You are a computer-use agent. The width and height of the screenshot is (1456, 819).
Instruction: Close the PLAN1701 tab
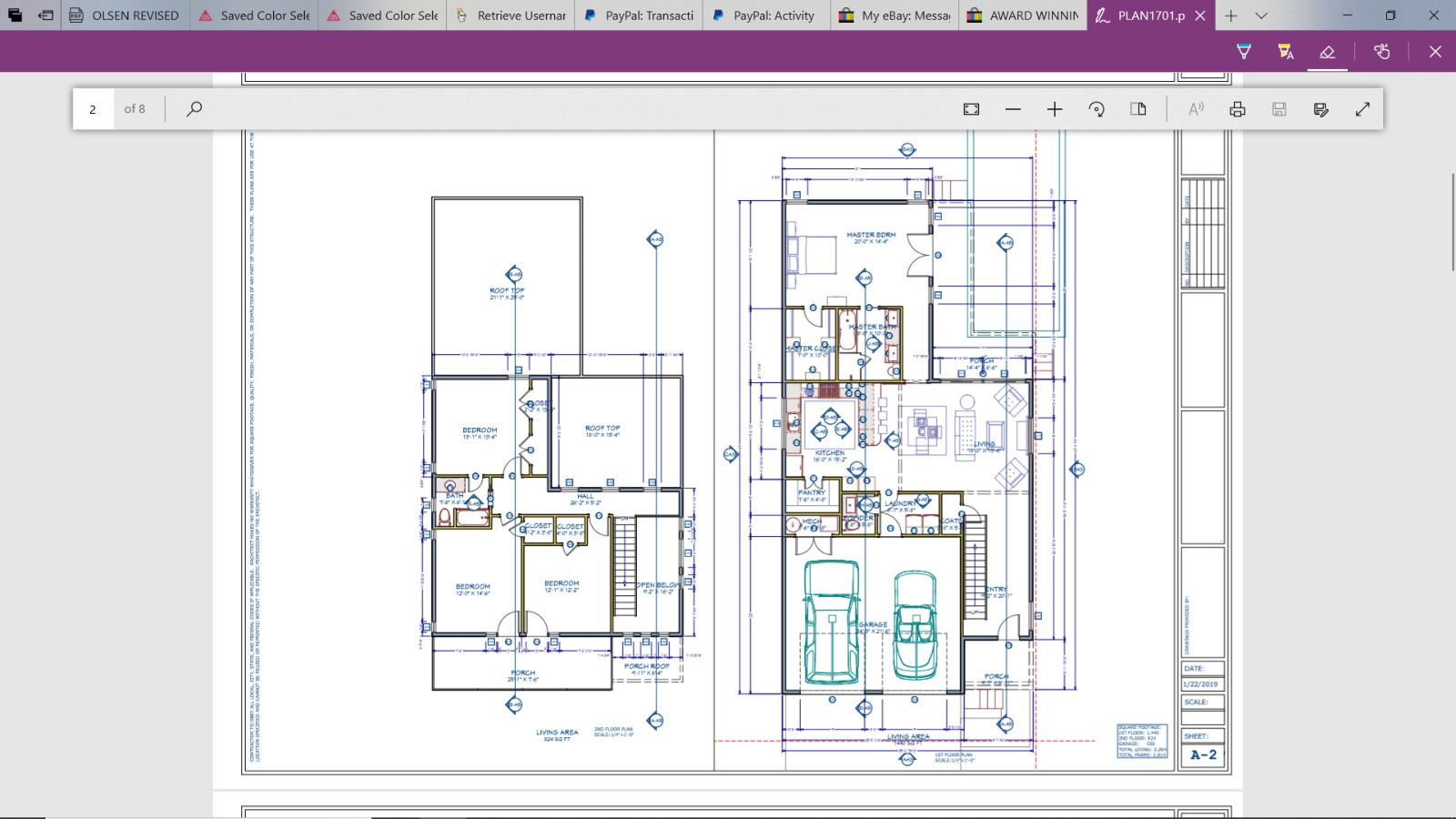click(x=1200, y=15)
